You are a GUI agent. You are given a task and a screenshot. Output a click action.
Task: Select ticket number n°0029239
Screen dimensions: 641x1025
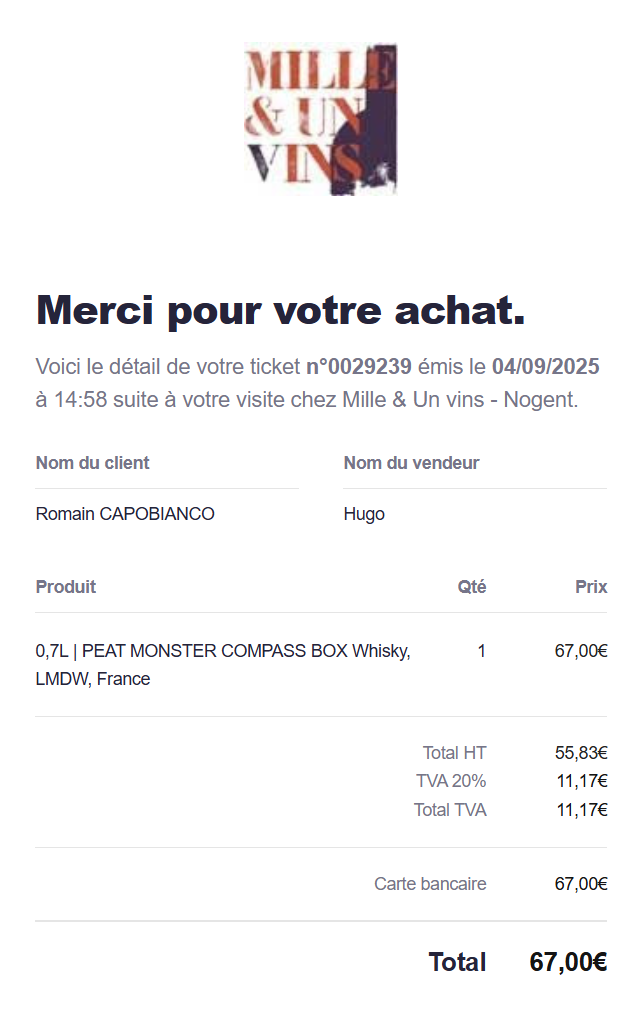(359, 367)
